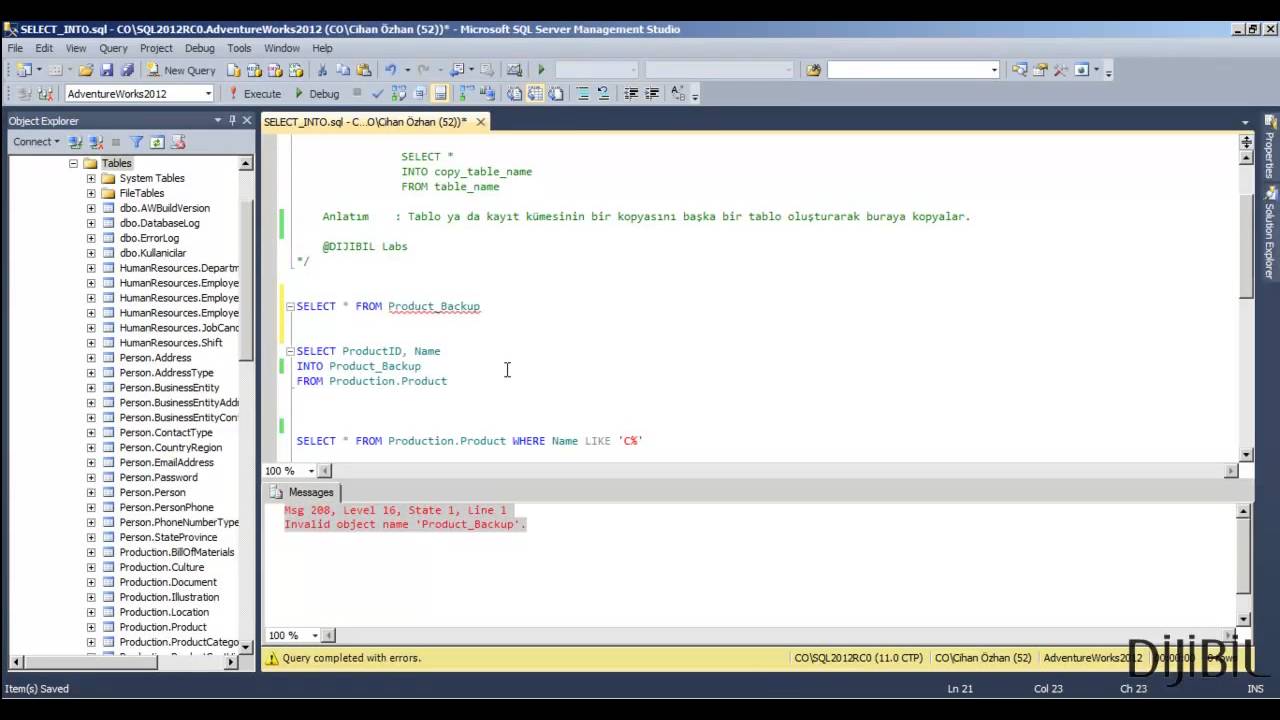Start debugging with the Debug button
The height and width of the screenshot is (720, 1280).
pyautogui.click(x=317, y=93)
